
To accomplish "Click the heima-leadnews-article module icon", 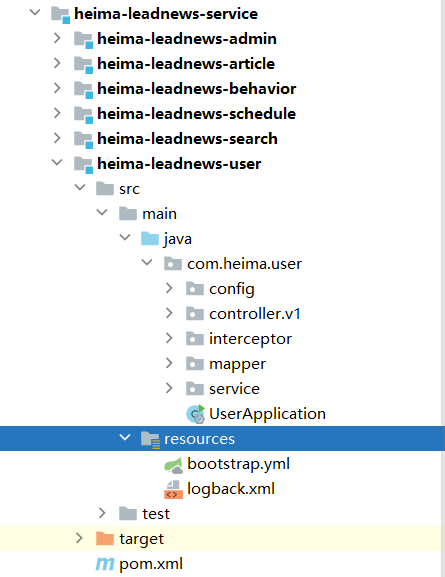I will tap(83, 65).
